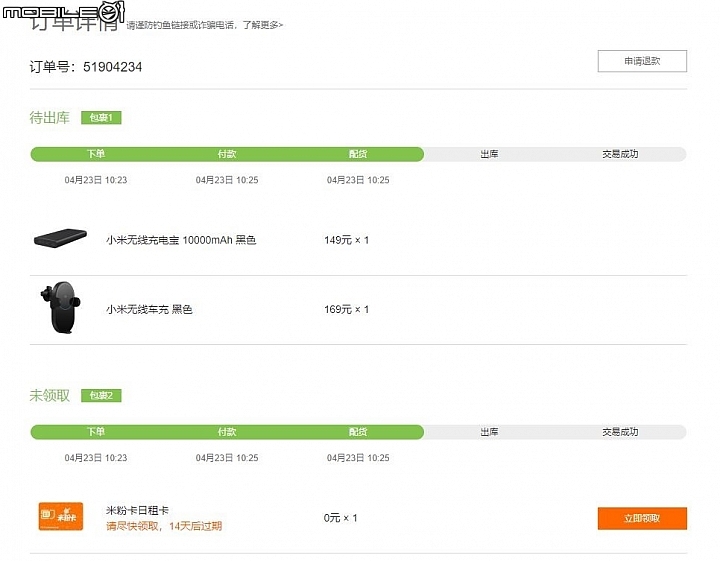Click the 未领取 status heading

50,395
